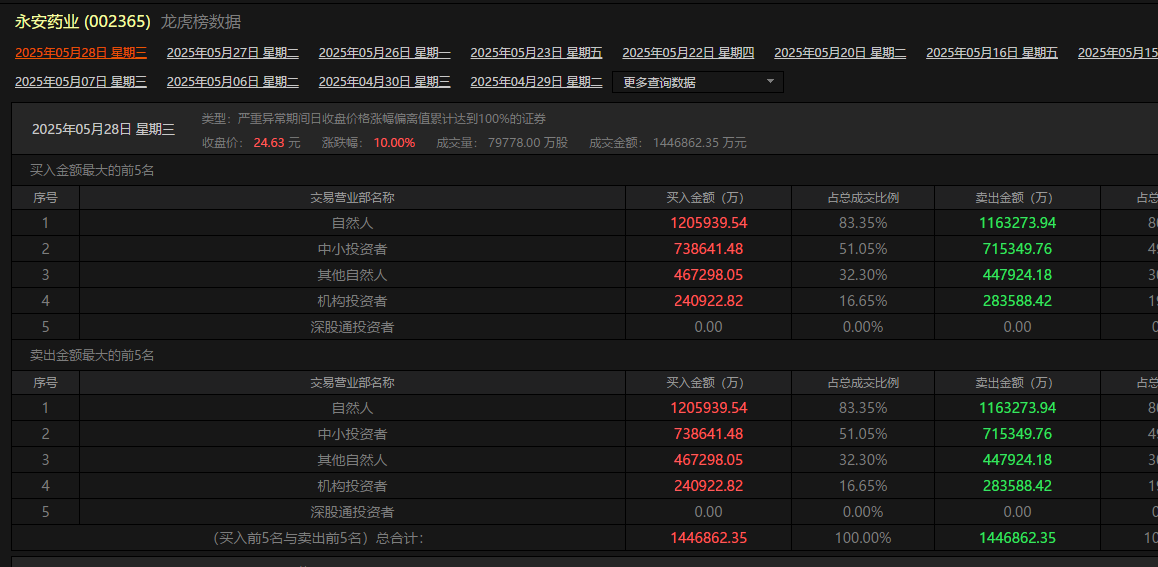Click 深股通投资者 in the buy top-5 table
Viewport: 1158px width, 567px height.
pos(352,326)
